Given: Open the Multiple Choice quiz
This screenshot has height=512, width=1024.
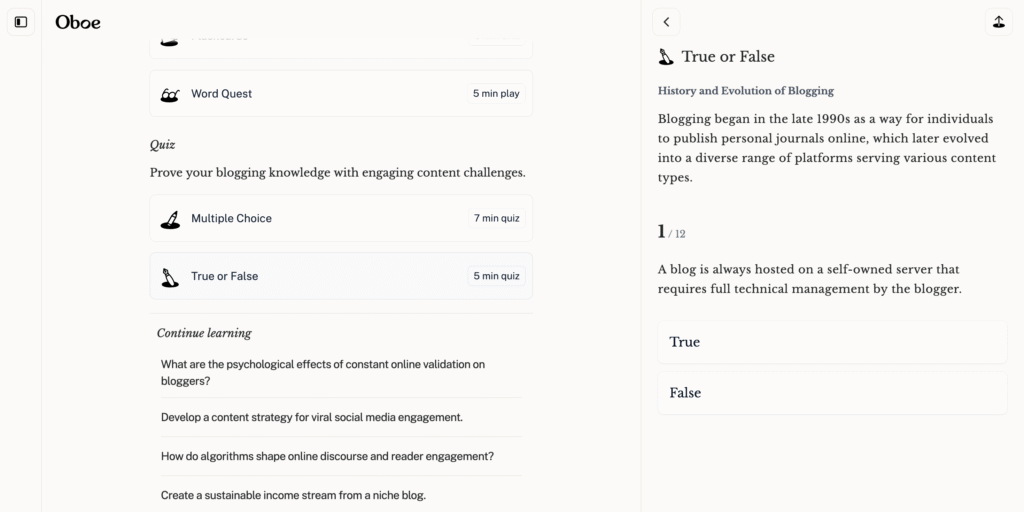Looking at the screenshot, I should [341, 218].
